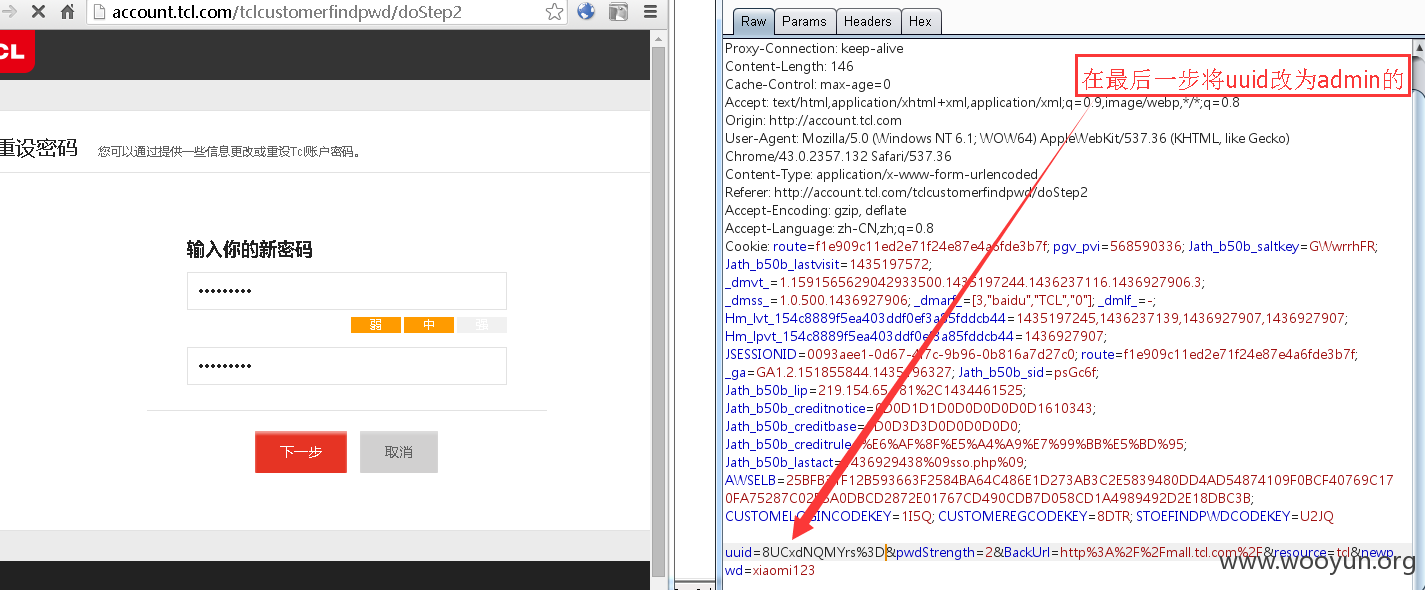Click the Hm_lpvt cookie line
Viewport: 1425px width, 590px height.
[x=915, y=336]
